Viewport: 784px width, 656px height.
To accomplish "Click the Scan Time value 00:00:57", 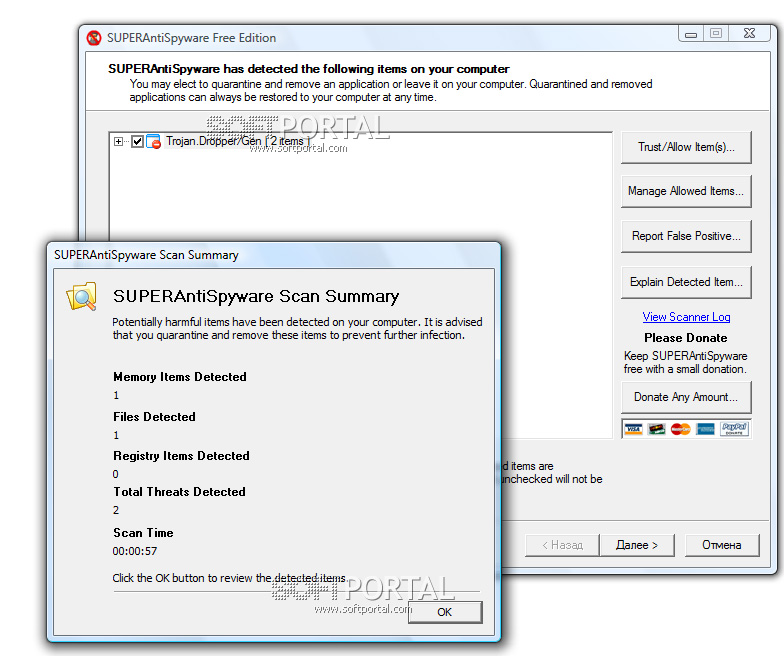I will 134,551.
